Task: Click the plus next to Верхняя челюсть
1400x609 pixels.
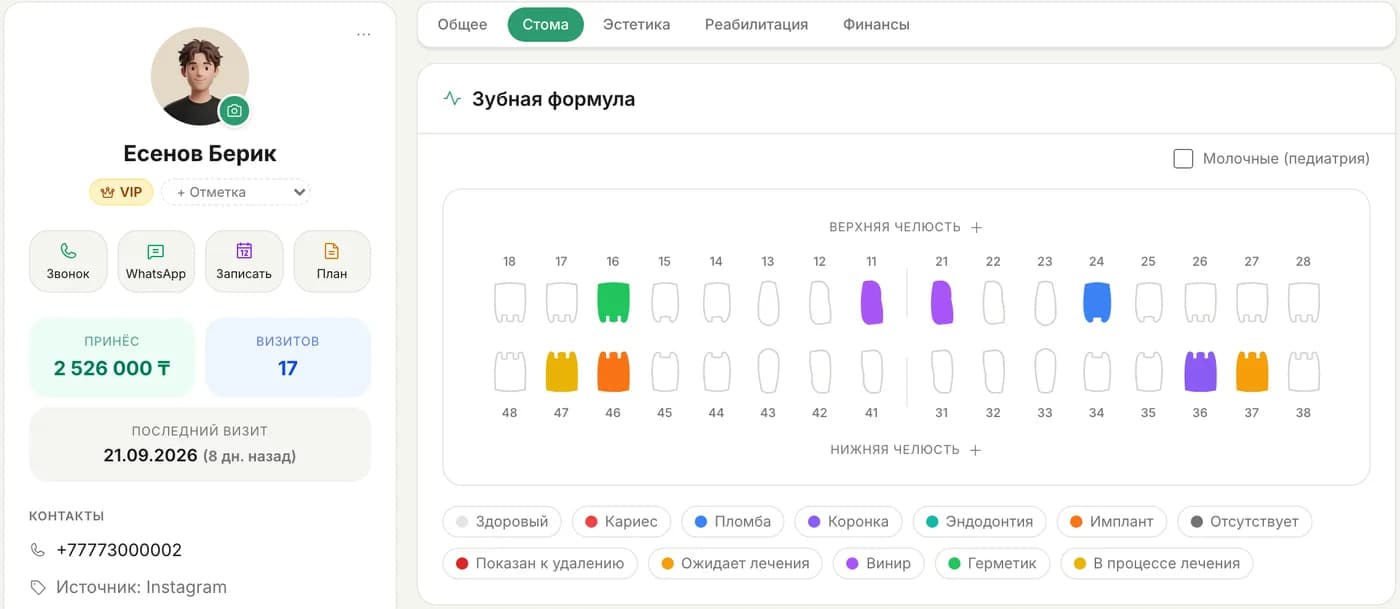Action: click(977, 227)
